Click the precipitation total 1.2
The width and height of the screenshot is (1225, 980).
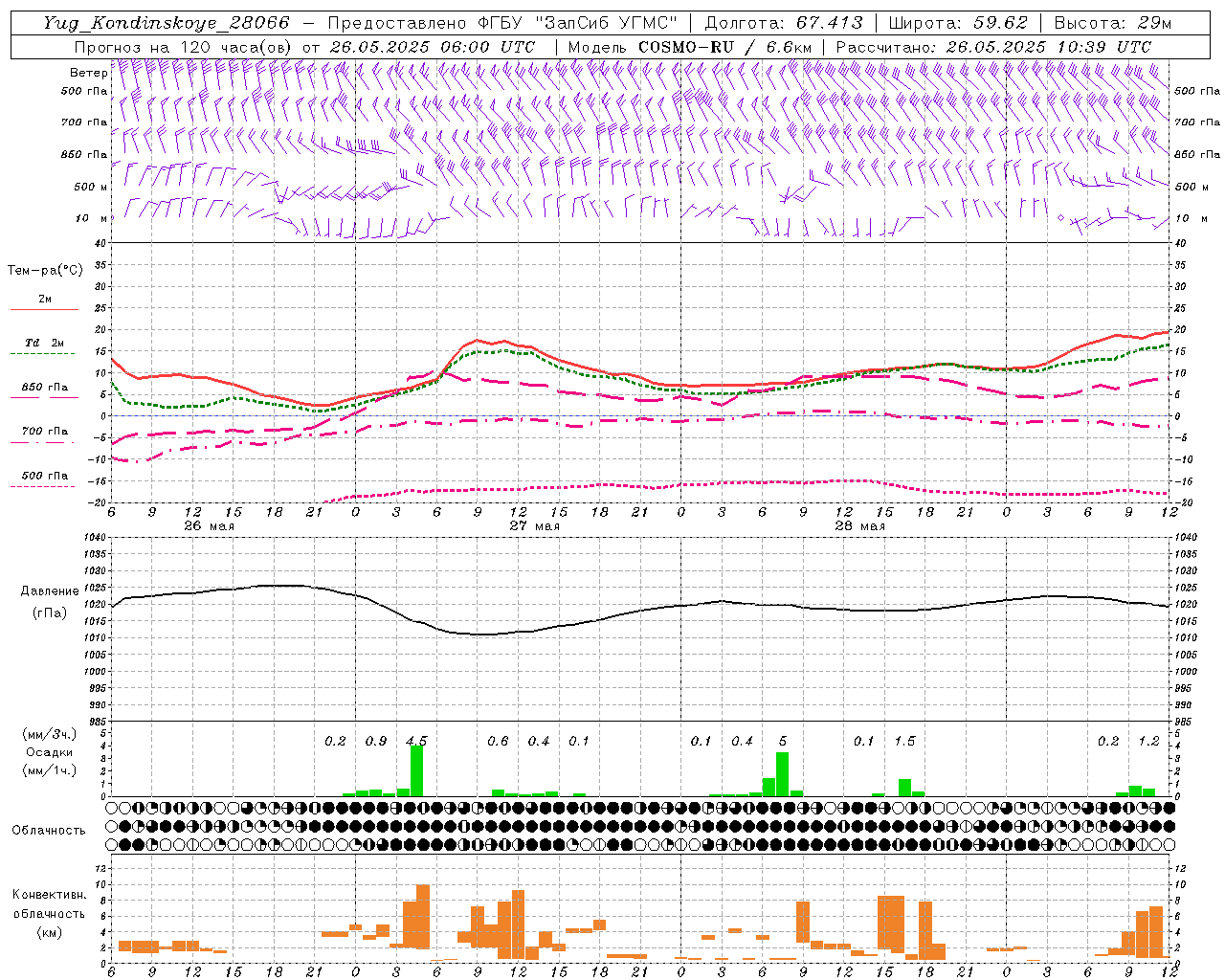coord(1148,741)
